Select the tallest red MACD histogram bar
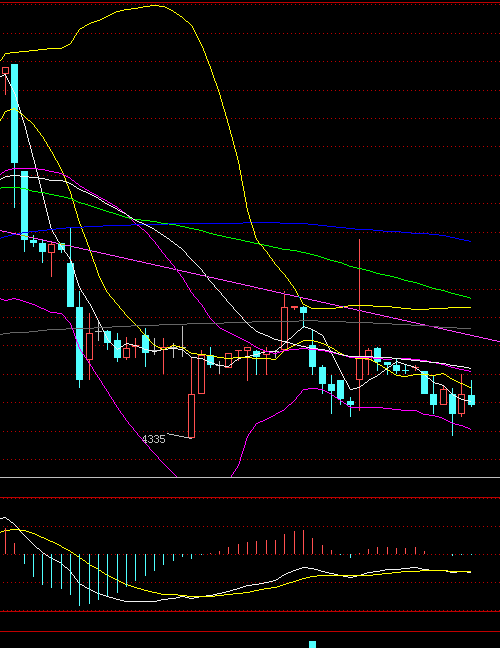 (303, 542)
